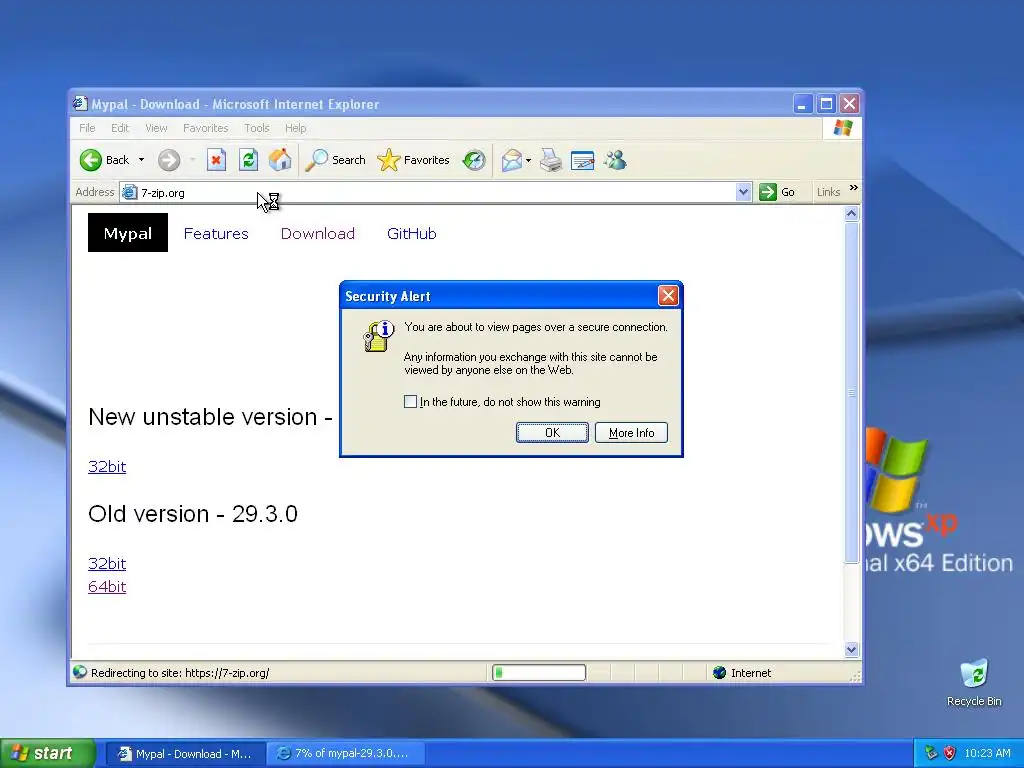
Task: Click 32bit link under Old version
Action: [107, 563]
